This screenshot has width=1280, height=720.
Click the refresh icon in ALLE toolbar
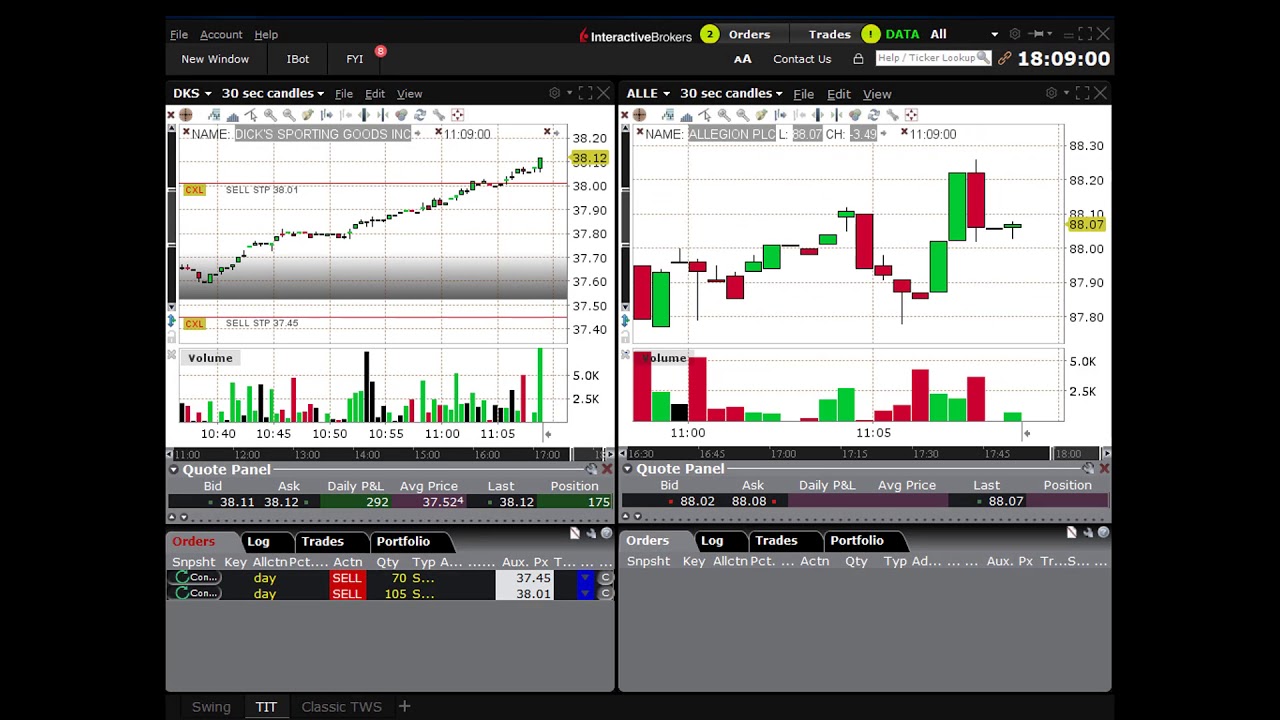pos(873,115)
